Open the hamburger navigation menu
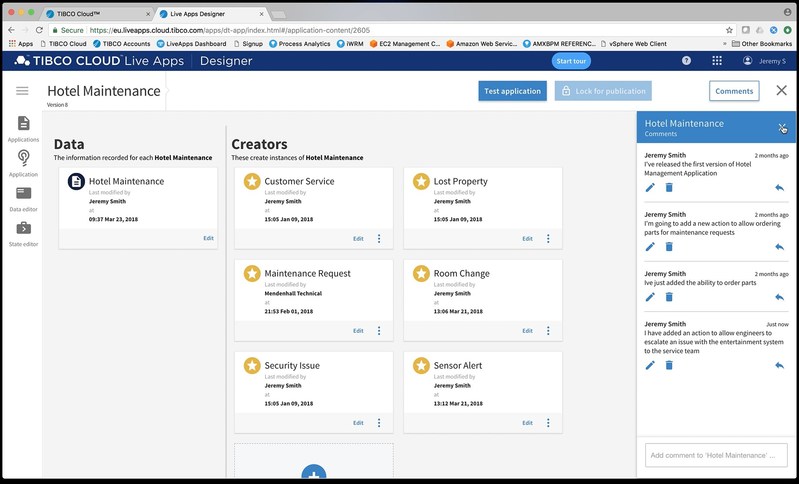Viewport: 799px width, 484px height. click(x=22, y=91)
